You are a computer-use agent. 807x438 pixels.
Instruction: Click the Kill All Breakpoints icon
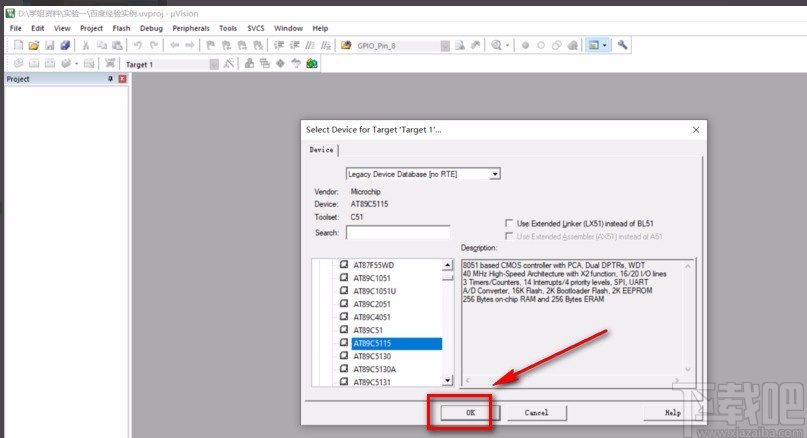point(572,45)
